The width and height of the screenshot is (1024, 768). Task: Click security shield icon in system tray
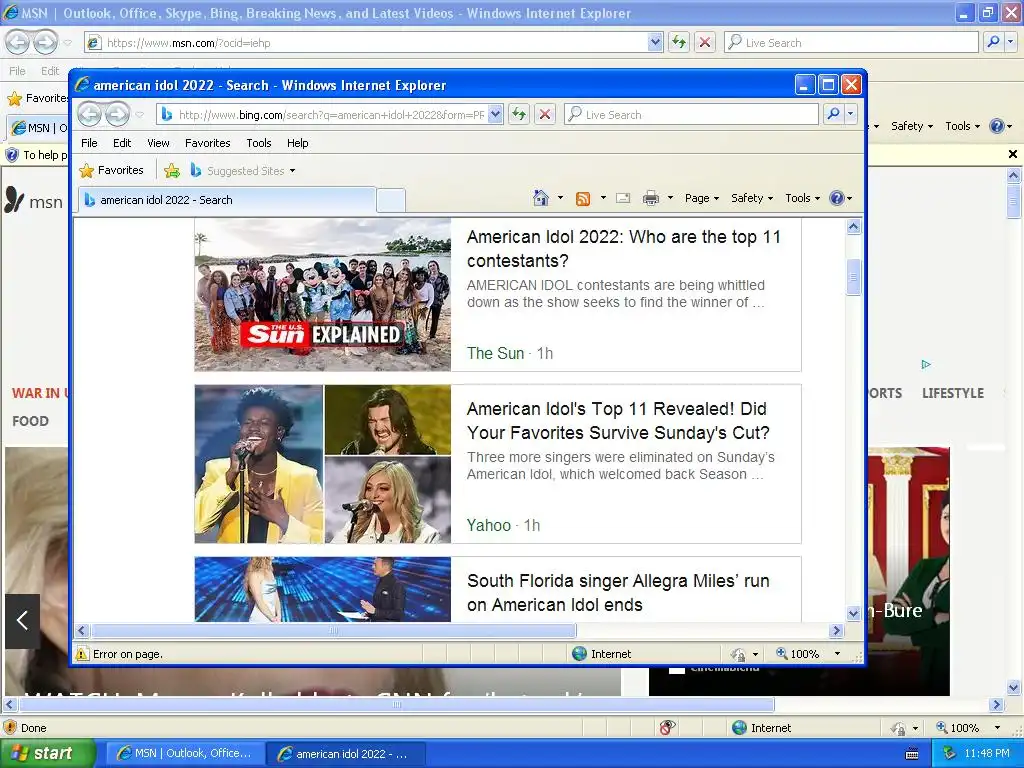pyautogui.click(x=949, y=754)
